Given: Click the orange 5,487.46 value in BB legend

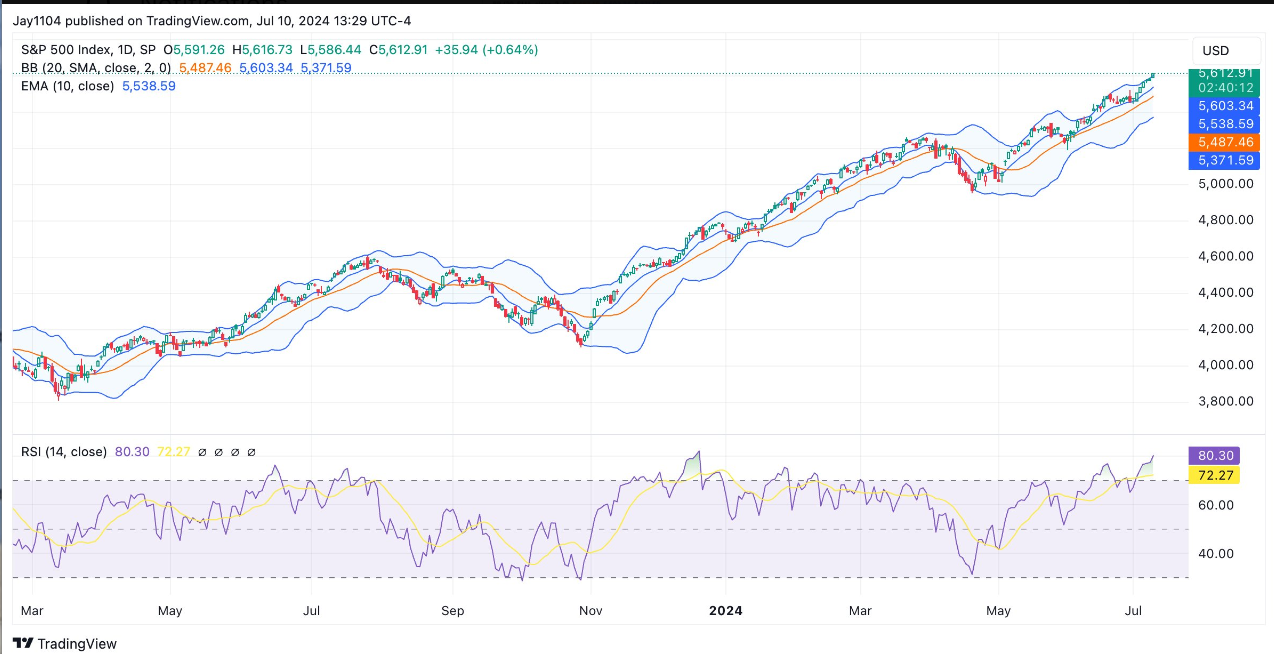Looking at the screenshot, I should pos(203,68).
